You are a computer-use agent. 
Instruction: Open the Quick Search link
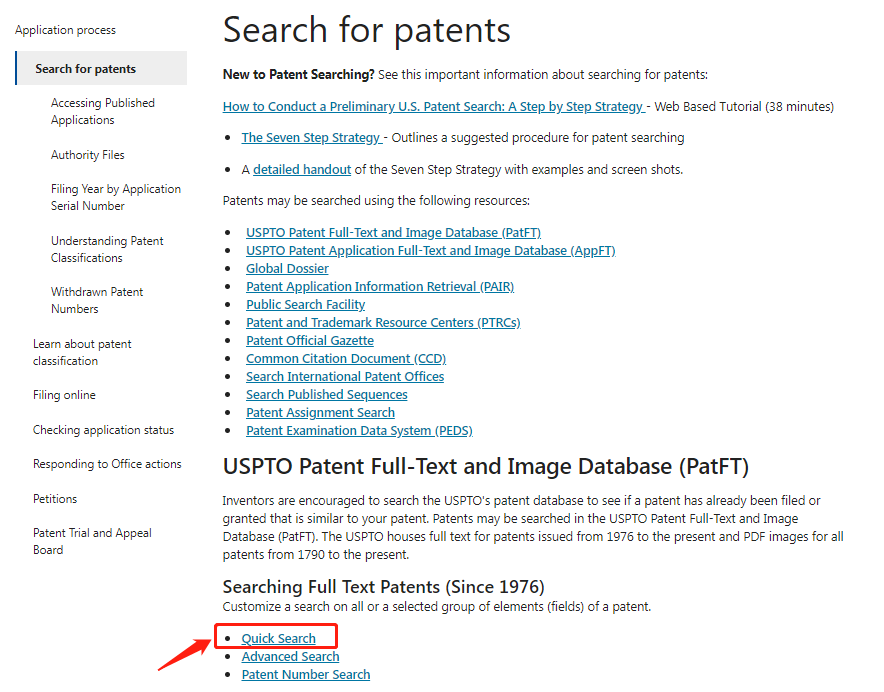click(x=278, y=639)
